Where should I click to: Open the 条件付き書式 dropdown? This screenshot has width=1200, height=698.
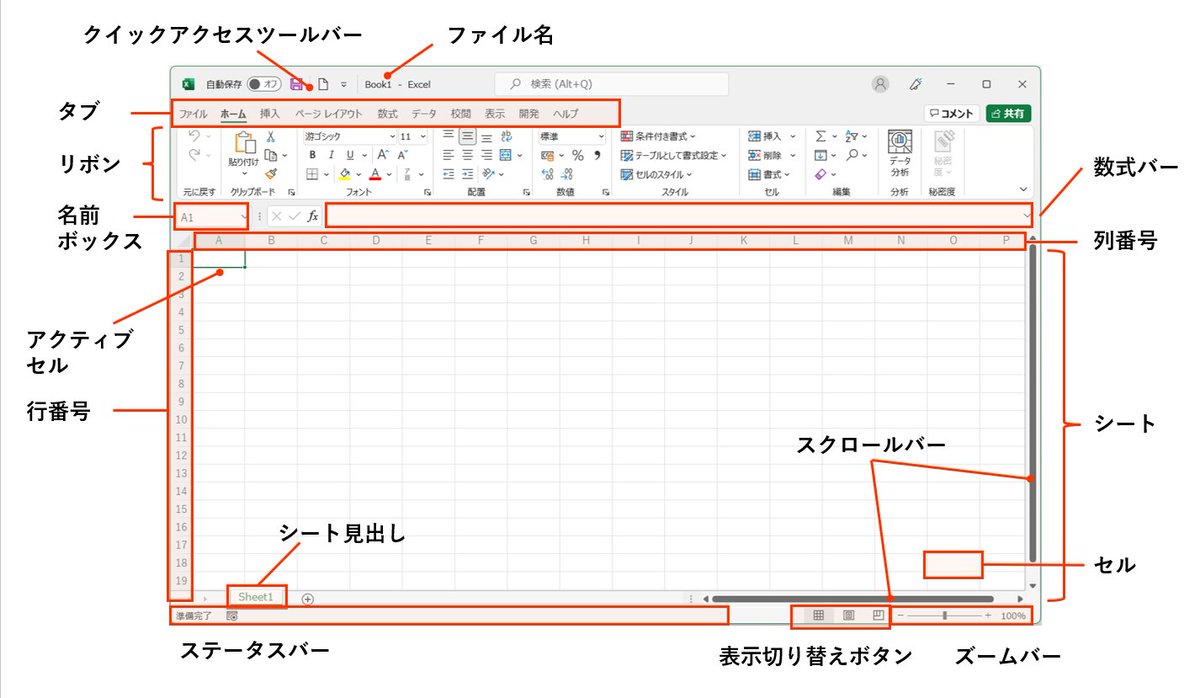[658, 136]
